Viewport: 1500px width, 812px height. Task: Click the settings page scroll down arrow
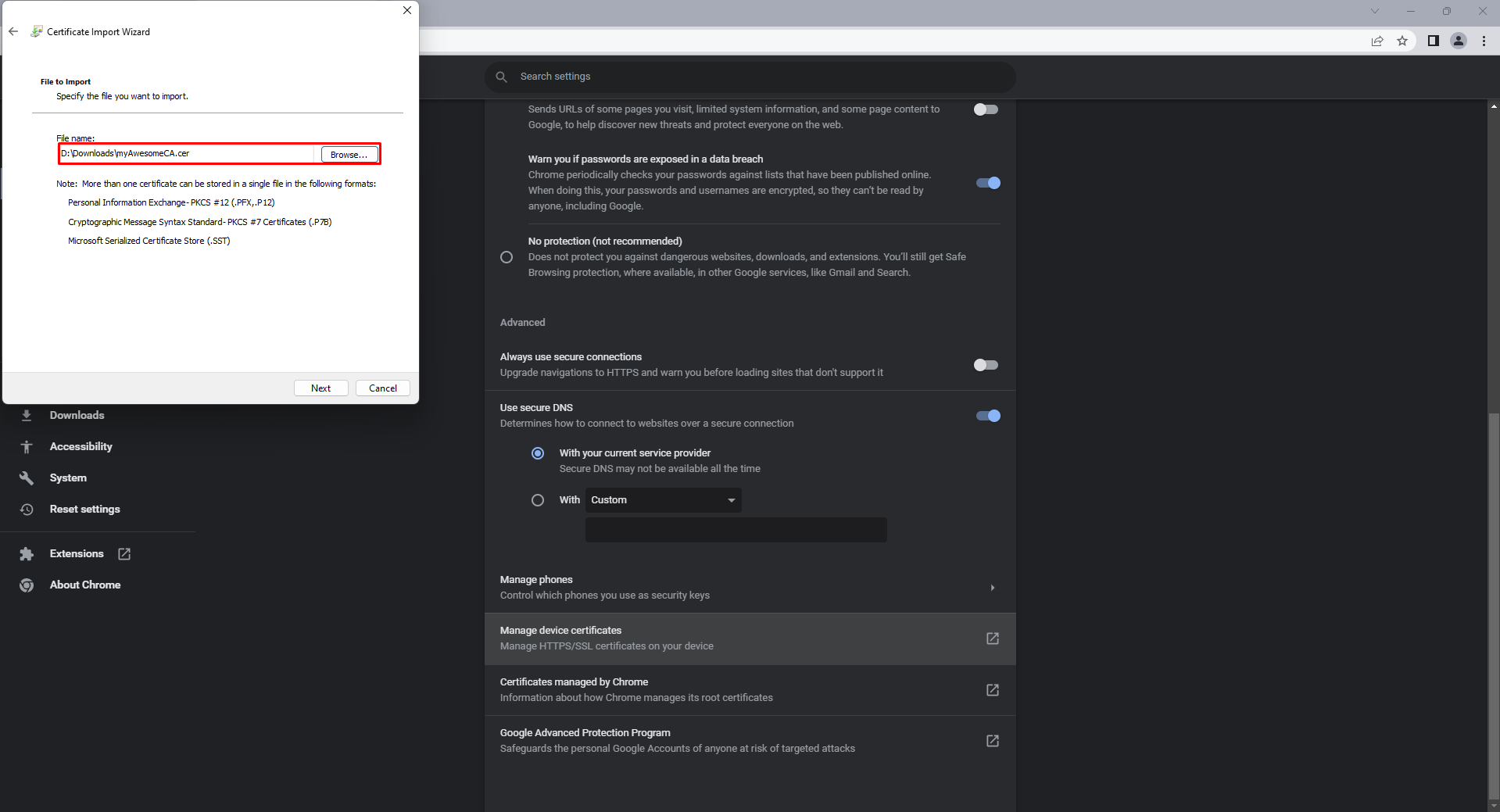(1494, 805)
